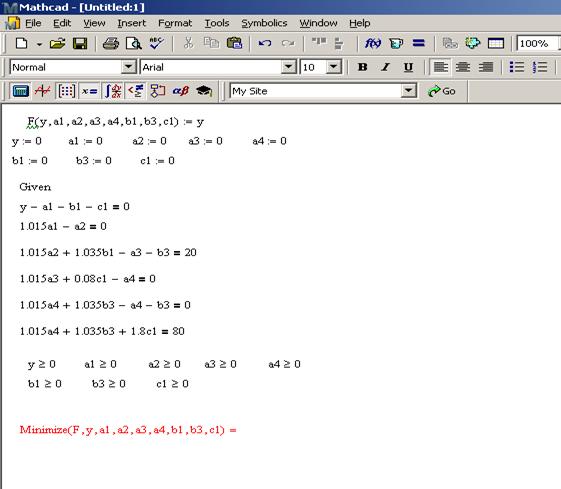Click the Save diskette icon
The image size is (561, 489).
pyautogui.click(x=80, y=44)
